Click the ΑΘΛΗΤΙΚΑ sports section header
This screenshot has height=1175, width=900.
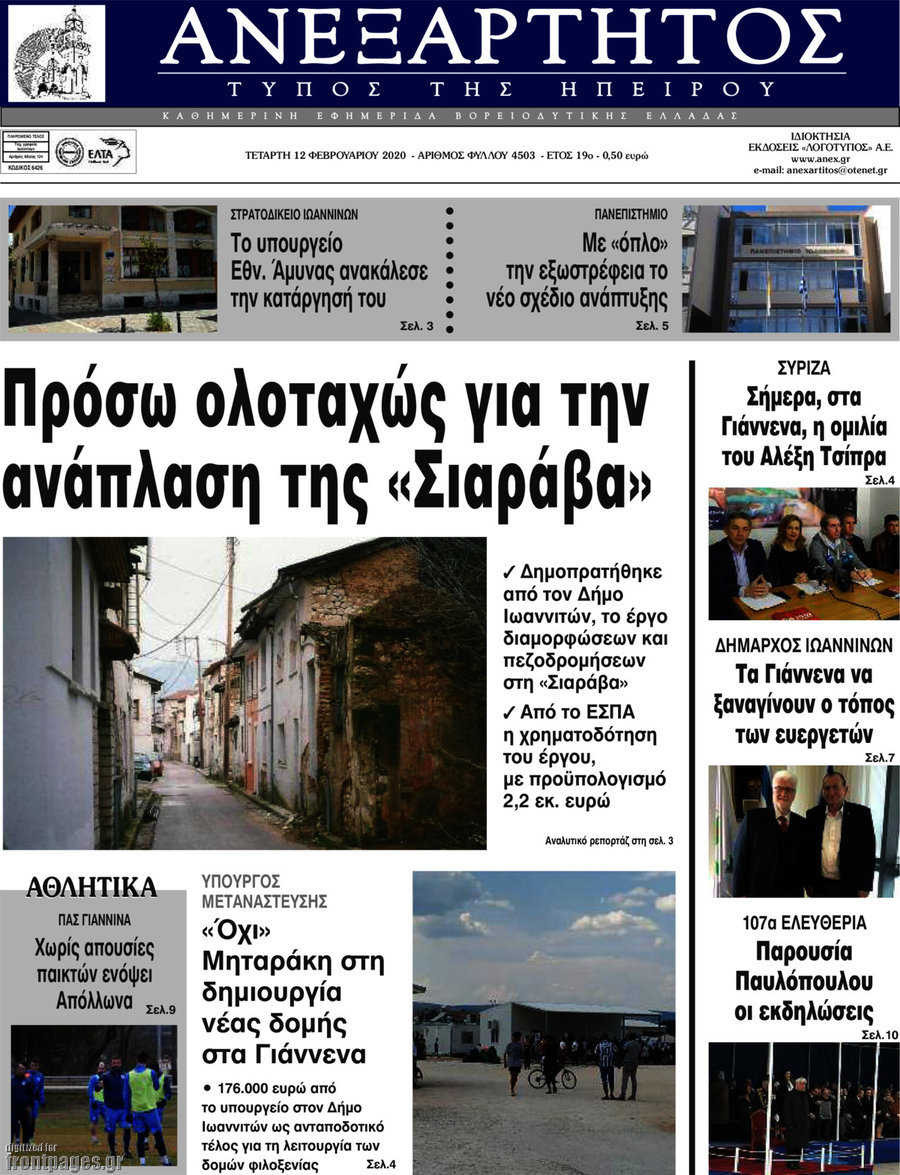pyautogui.click(x=91, y=887)
